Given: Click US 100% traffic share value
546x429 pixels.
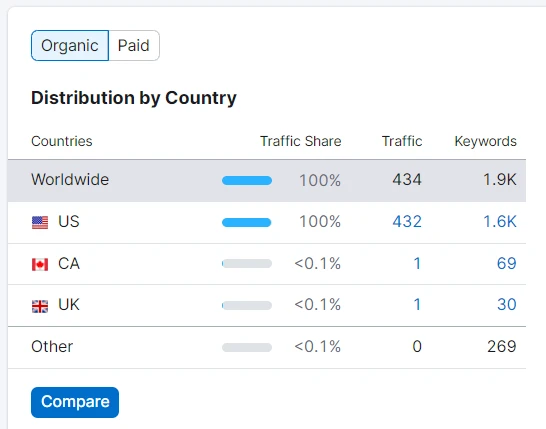Looking at the screenshot, I should [x=320, y=221].
